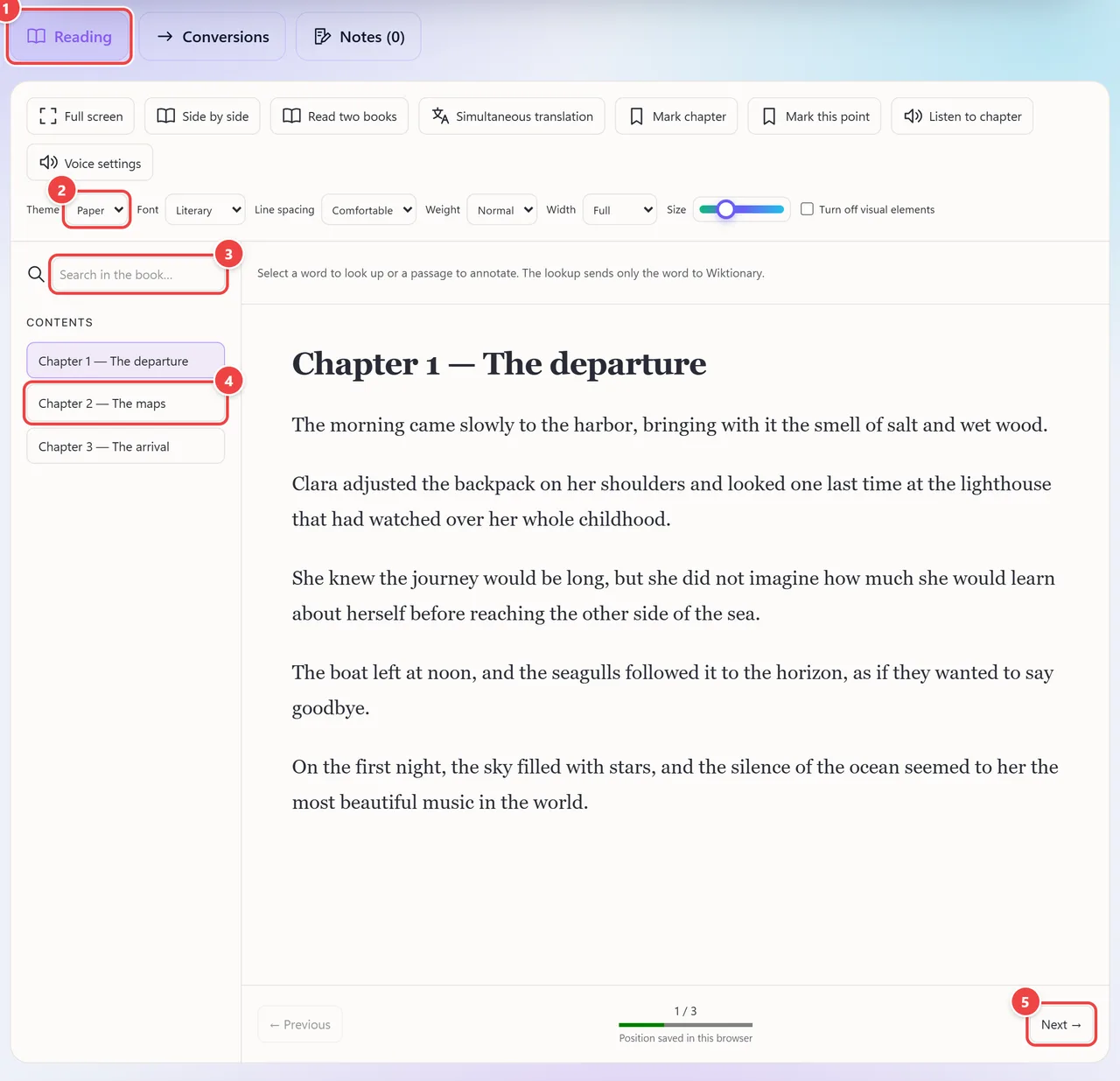
Task: Click the text Size slider
Action: point(742,209)
